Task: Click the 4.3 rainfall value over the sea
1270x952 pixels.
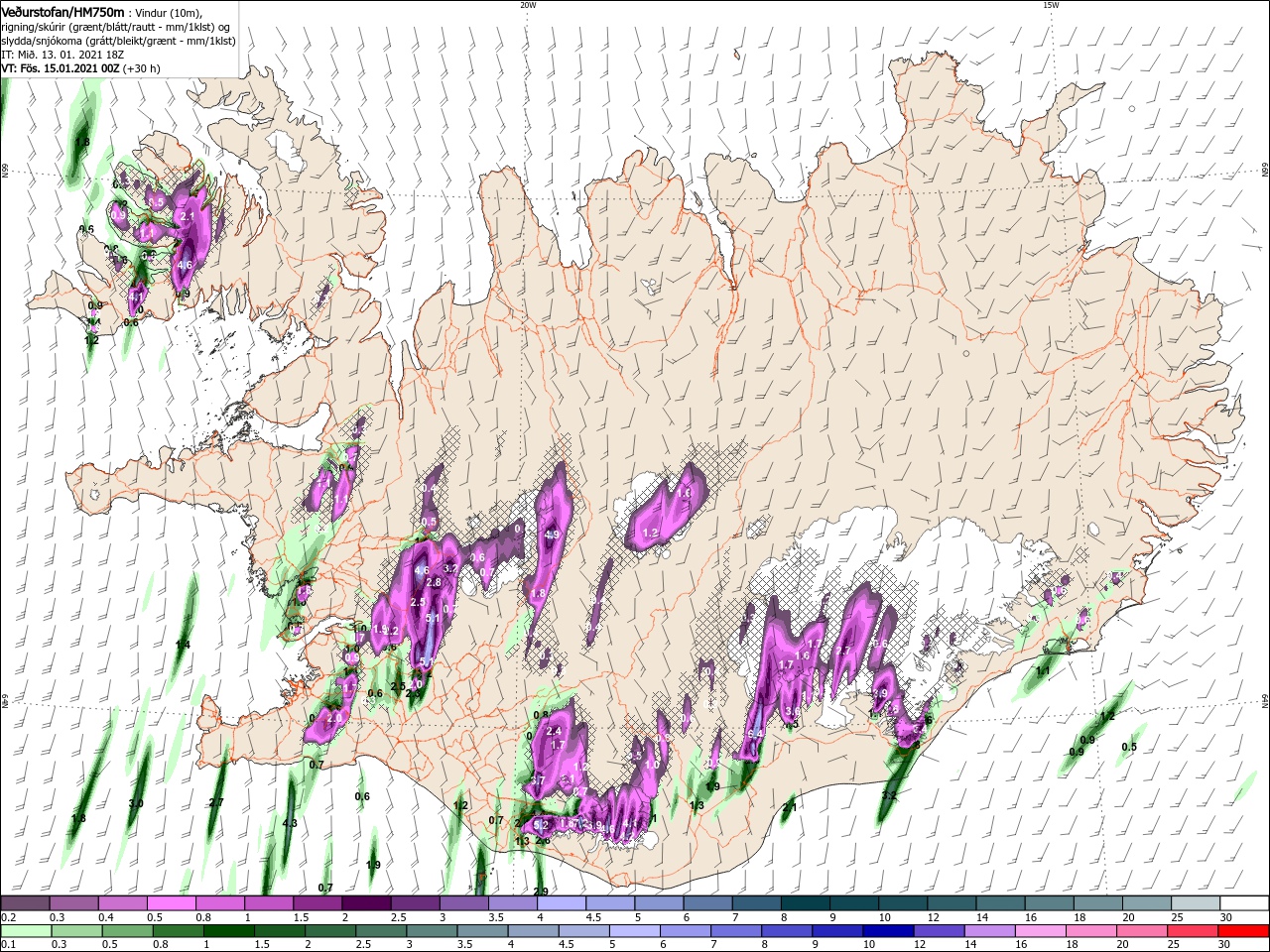Action: click(290, 823)
